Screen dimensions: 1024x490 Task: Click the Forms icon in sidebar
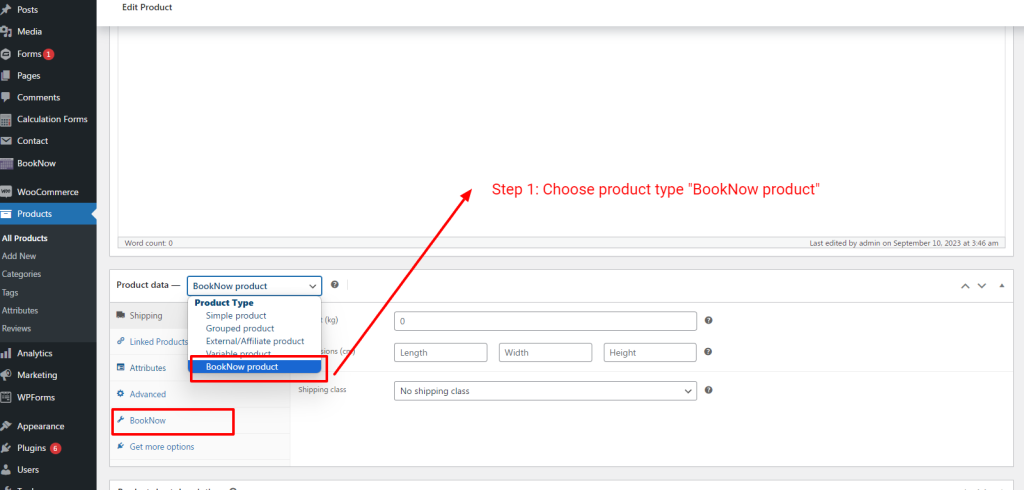6,54
